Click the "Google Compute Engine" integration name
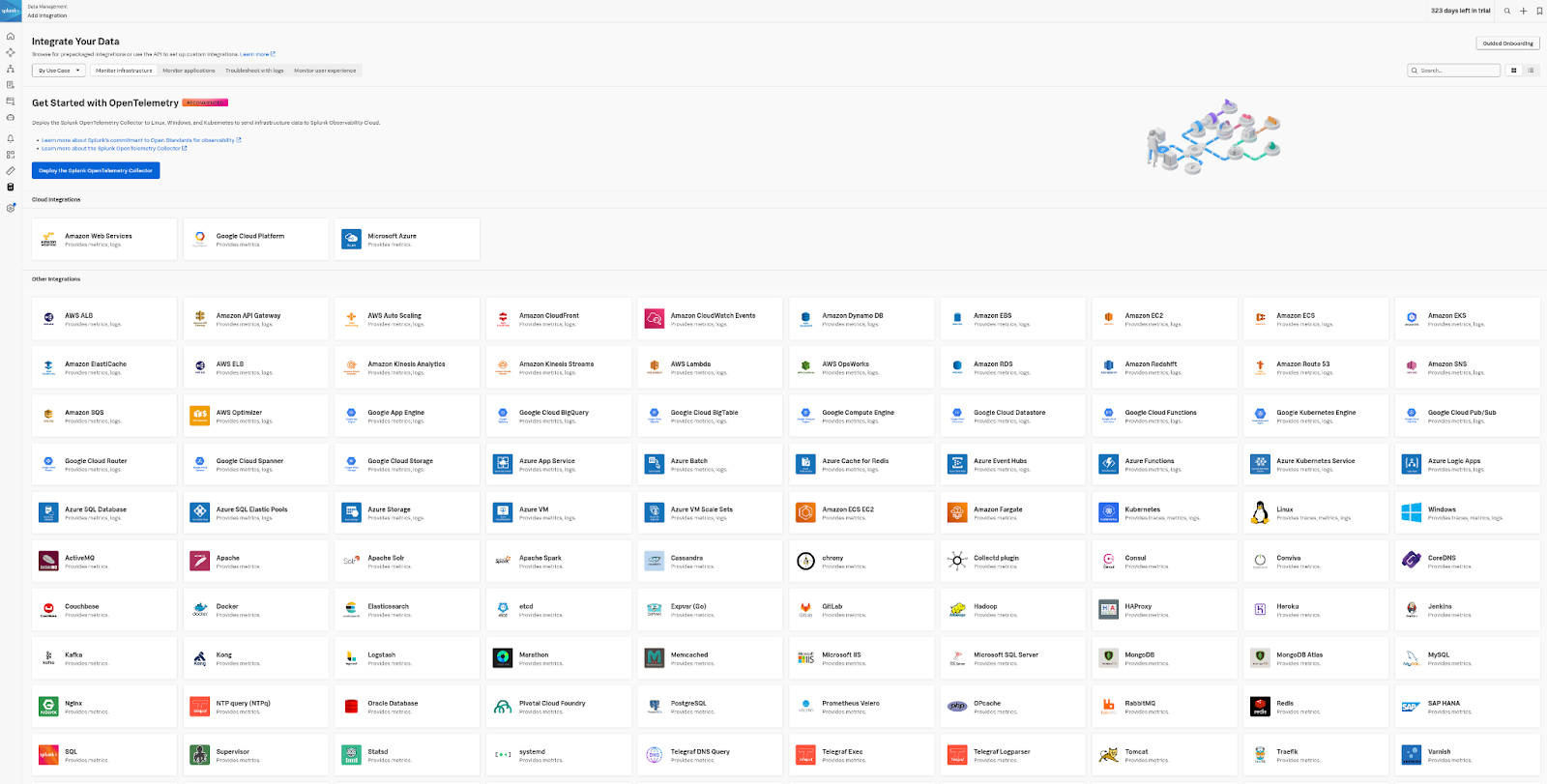1547x784 pixels. tap(858, 413)
